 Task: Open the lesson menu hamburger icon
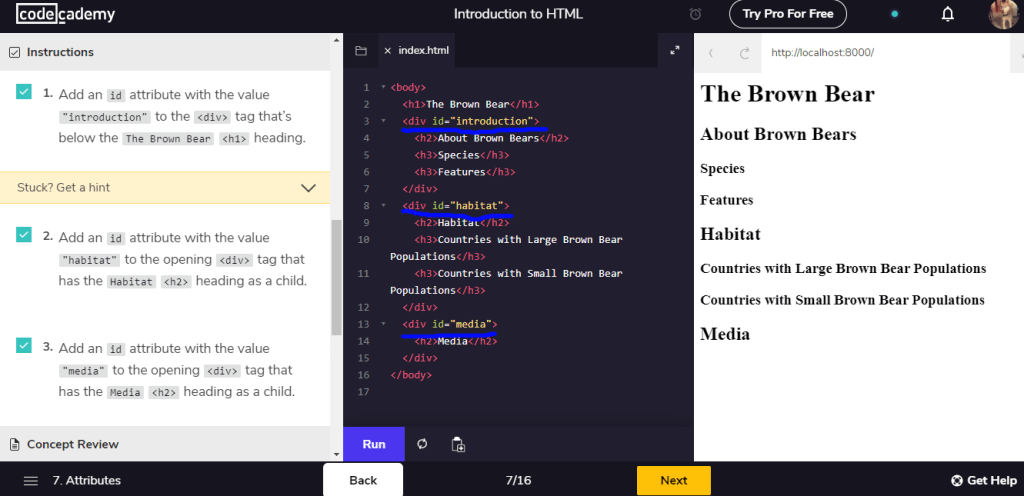pos(31,480)
